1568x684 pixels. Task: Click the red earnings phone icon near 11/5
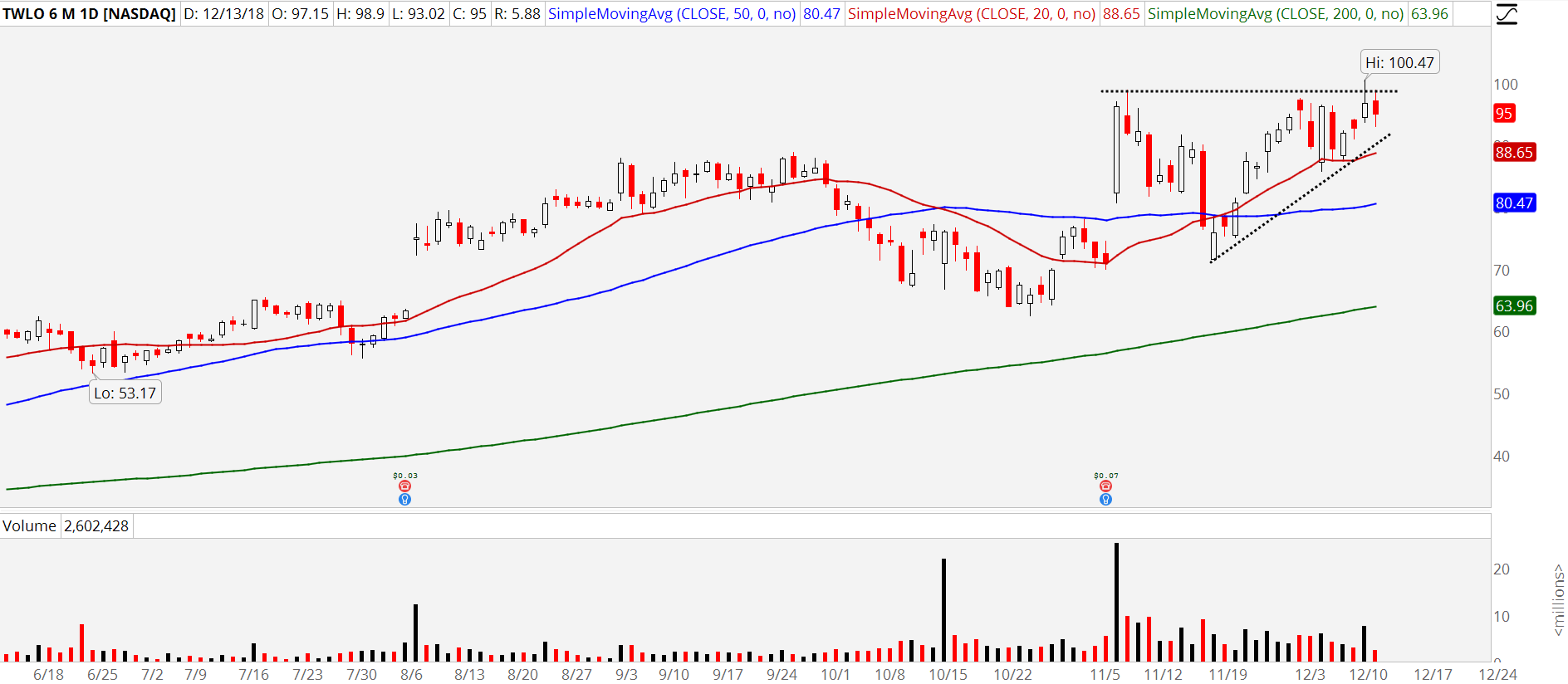pyautogui.click(x=1105, y=486)
